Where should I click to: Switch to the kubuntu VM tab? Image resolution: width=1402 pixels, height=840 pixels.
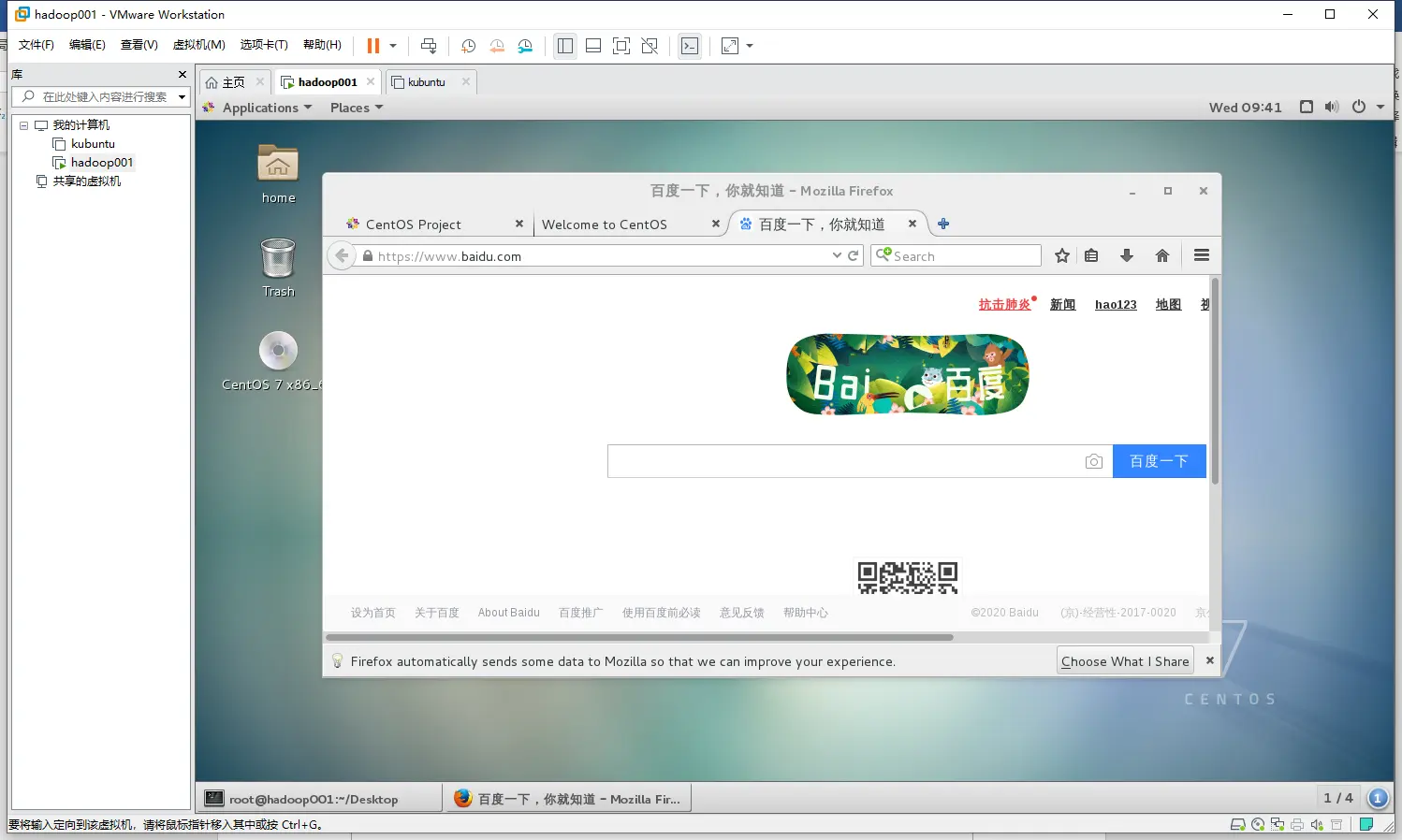coord(427,82)
